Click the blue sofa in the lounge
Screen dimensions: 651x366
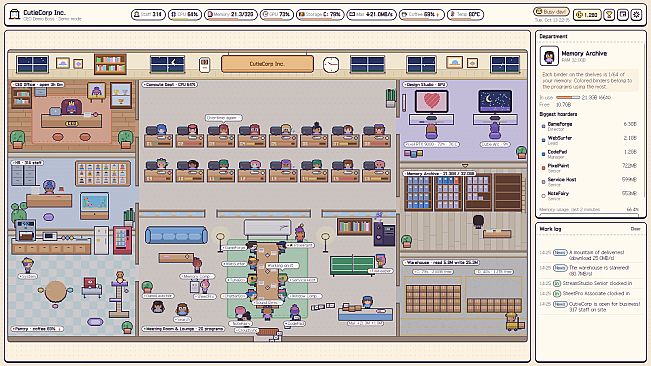point(176,235)
